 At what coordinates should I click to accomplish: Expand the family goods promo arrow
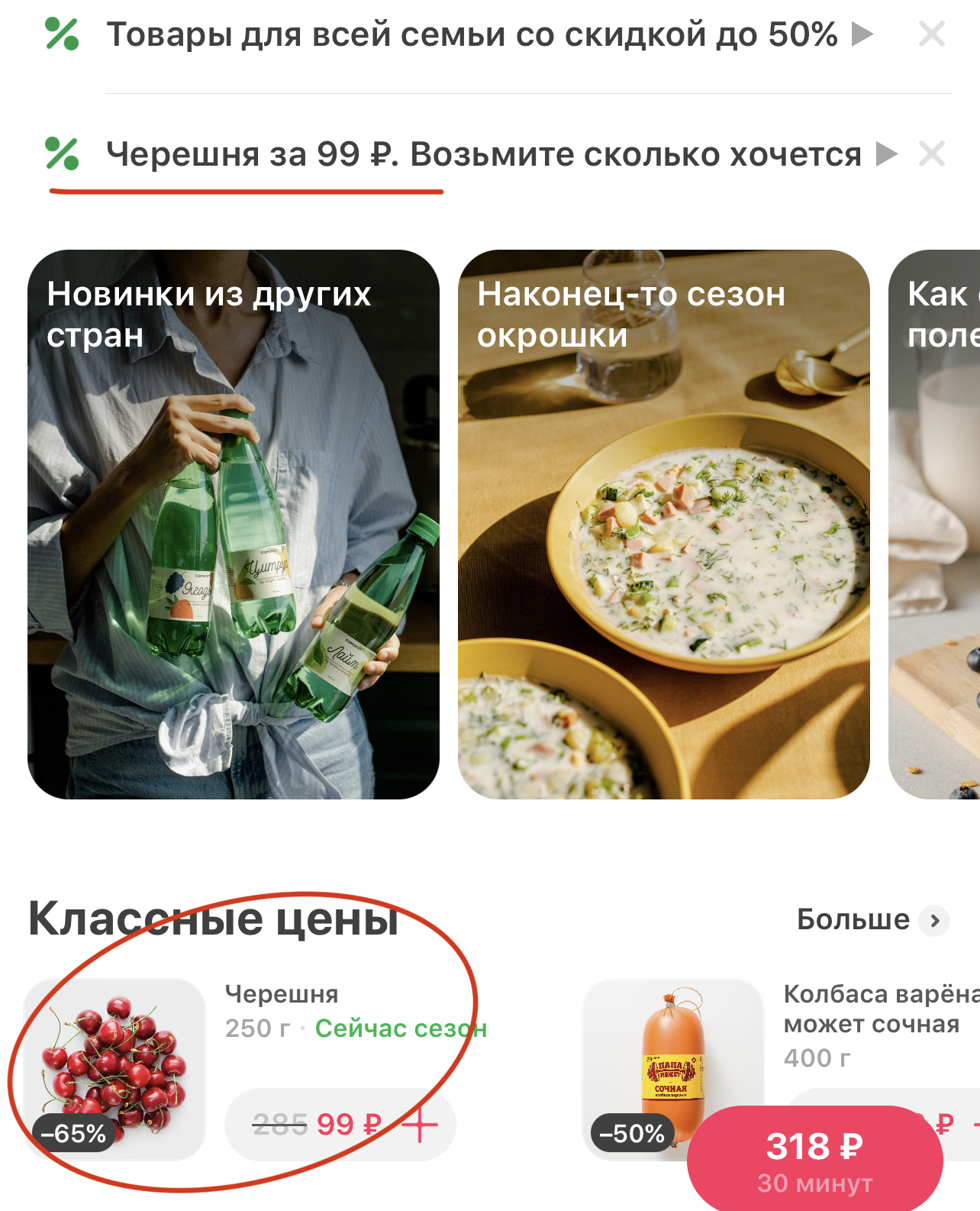862,34
